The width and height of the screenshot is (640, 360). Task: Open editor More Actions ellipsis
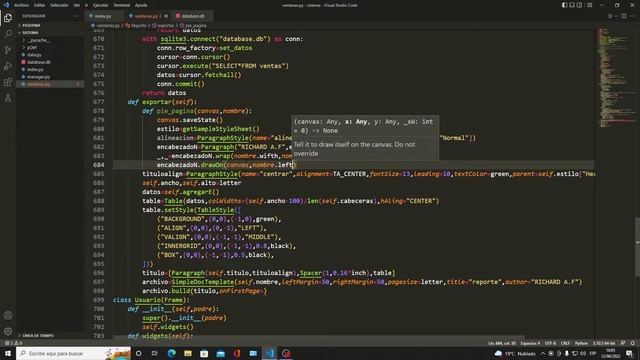tap(632, 16)
